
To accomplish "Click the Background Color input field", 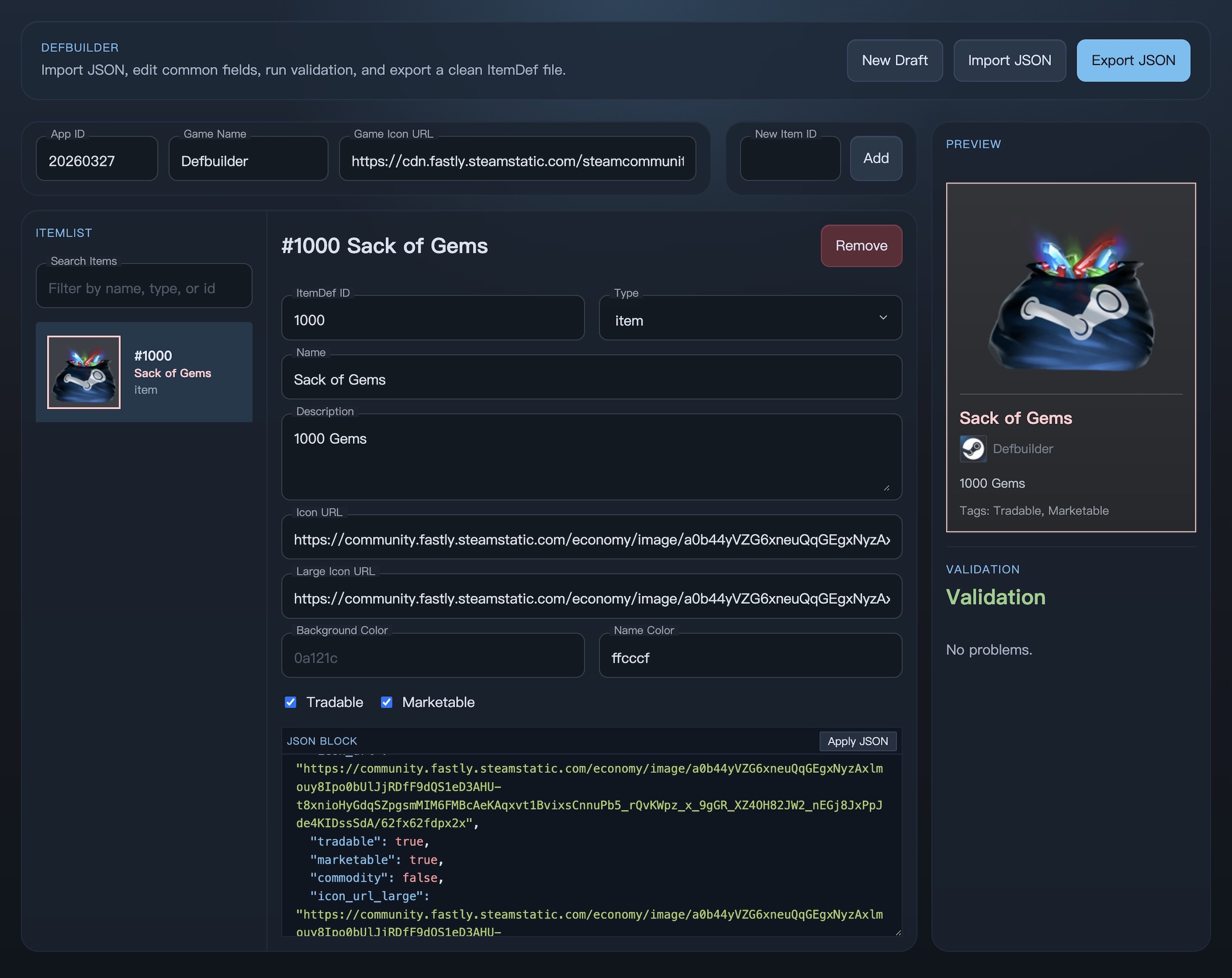I will pyautogui.click(x=433, y=658).
